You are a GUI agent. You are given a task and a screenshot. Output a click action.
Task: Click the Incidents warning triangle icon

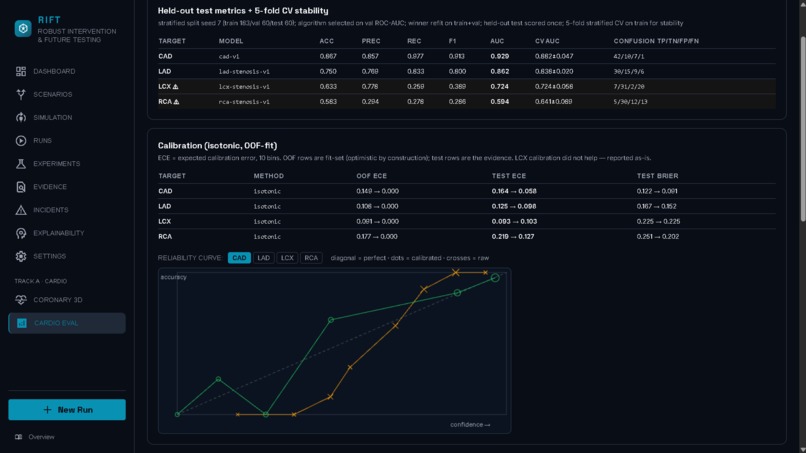21,210
